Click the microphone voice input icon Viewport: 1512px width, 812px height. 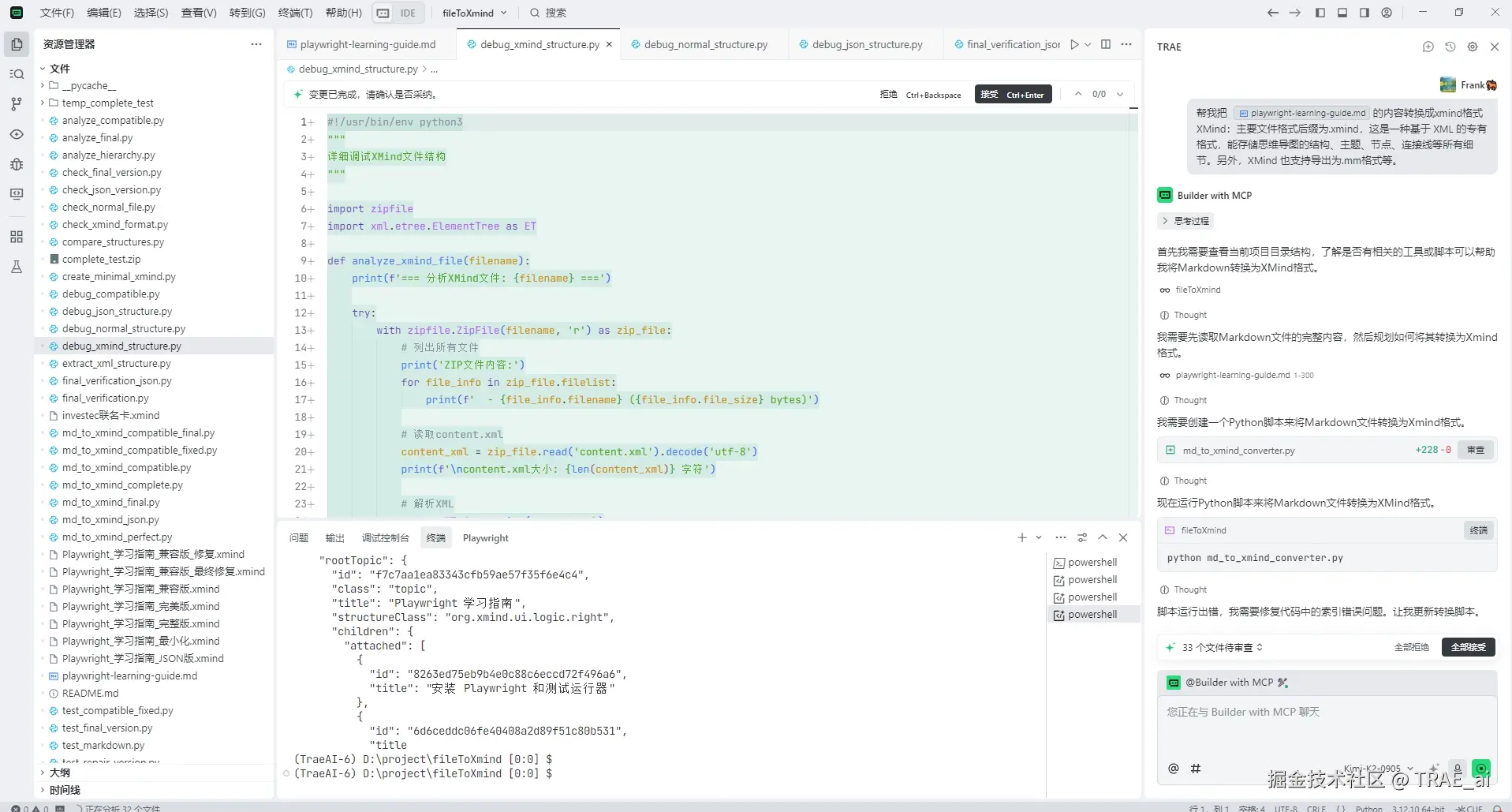[x=1458, y=769]
